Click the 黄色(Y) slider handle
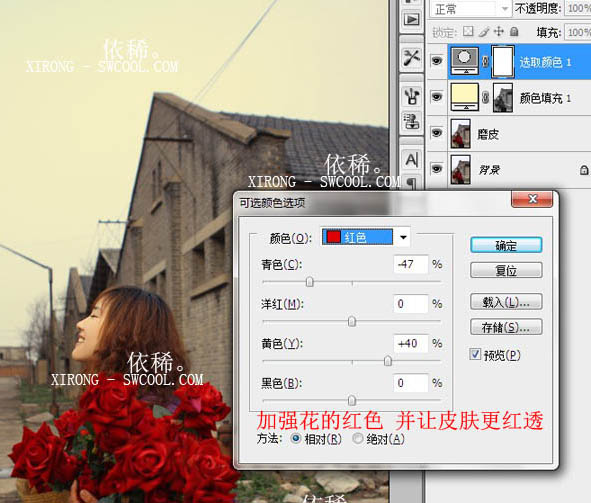The width and height of the screenshot is (591, 503). pos(387,361)
